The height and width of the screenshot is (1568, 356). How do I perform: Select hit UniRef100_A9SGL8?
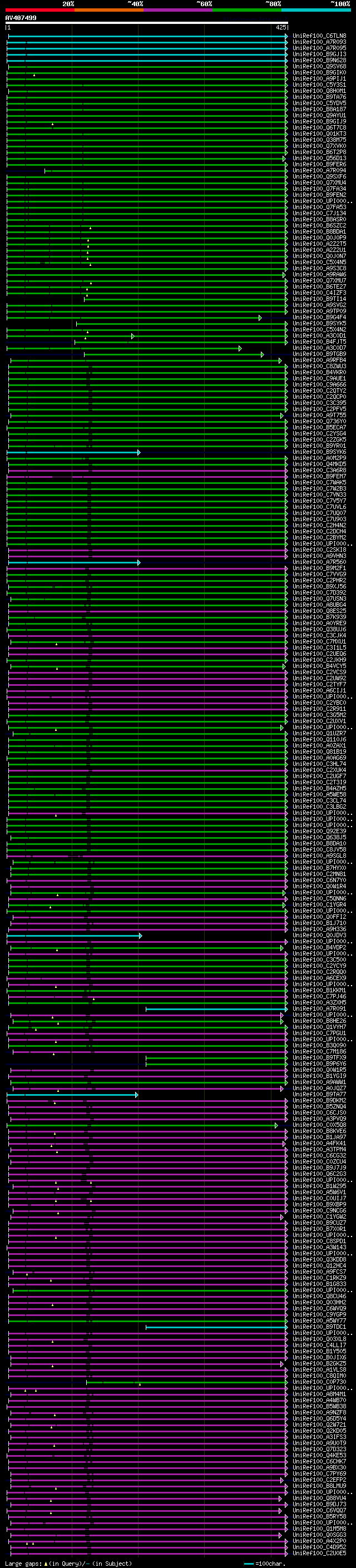coord(319,856)
